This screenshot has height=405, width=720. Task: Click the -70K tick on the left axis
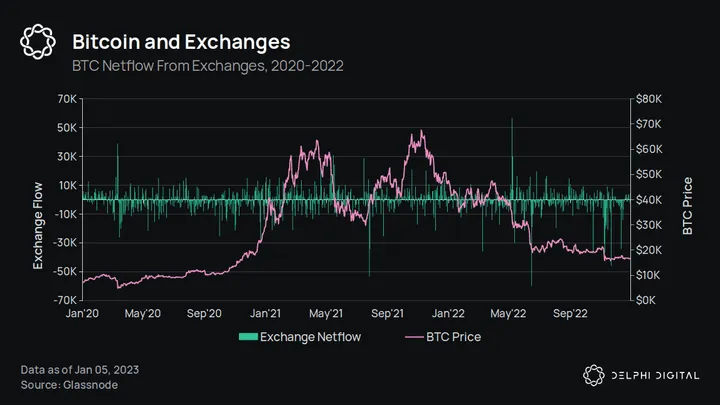66,300
